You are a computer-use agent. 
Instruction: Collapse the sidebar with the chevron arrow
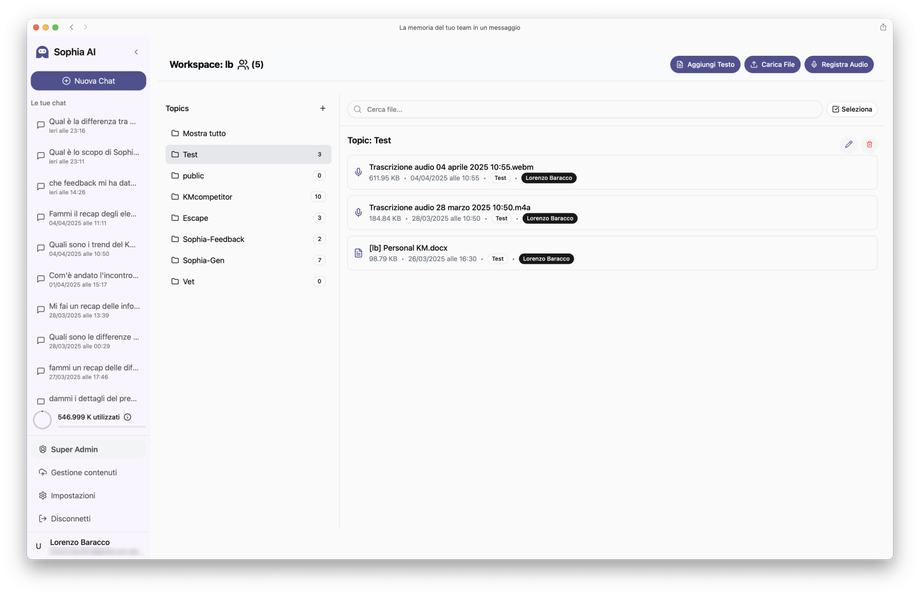[136, 52]
